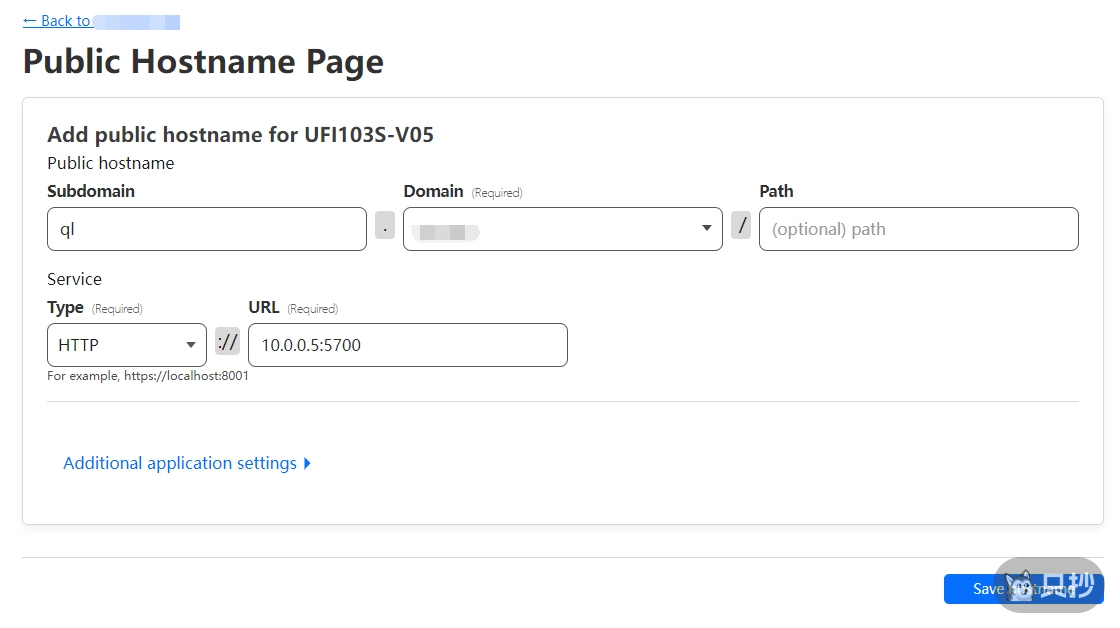
Task: Click the dot separator after Subdomain
Action: pyautogui.click(x=385, y=226)
